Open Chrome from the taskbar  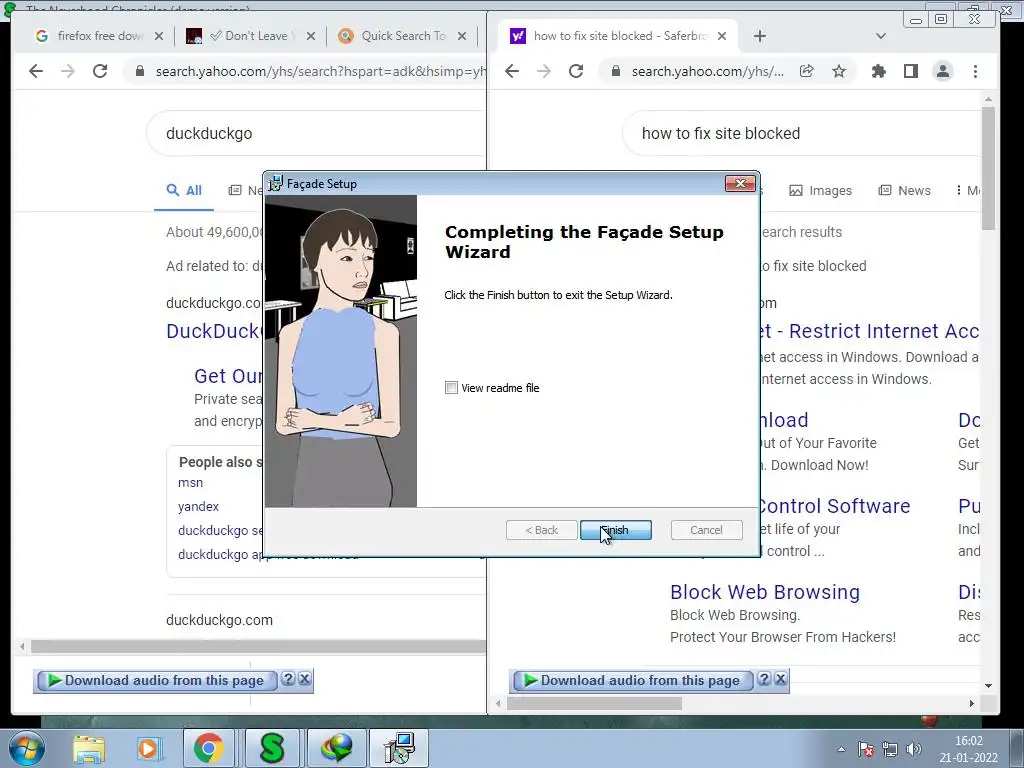[208, 748]
